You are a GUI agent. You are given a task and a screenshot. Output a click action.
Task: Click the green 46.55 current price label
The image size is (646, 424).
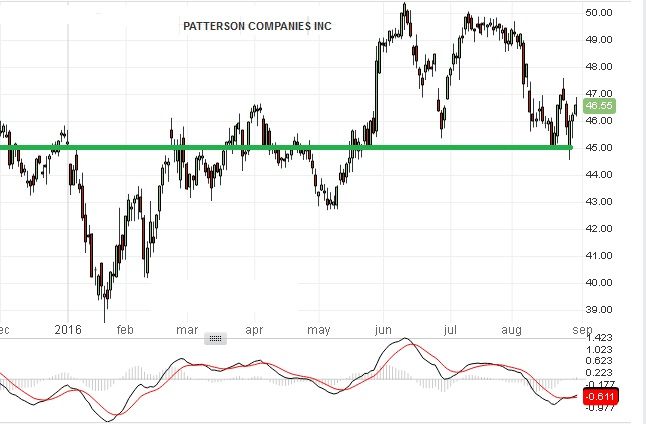[599, 106]
